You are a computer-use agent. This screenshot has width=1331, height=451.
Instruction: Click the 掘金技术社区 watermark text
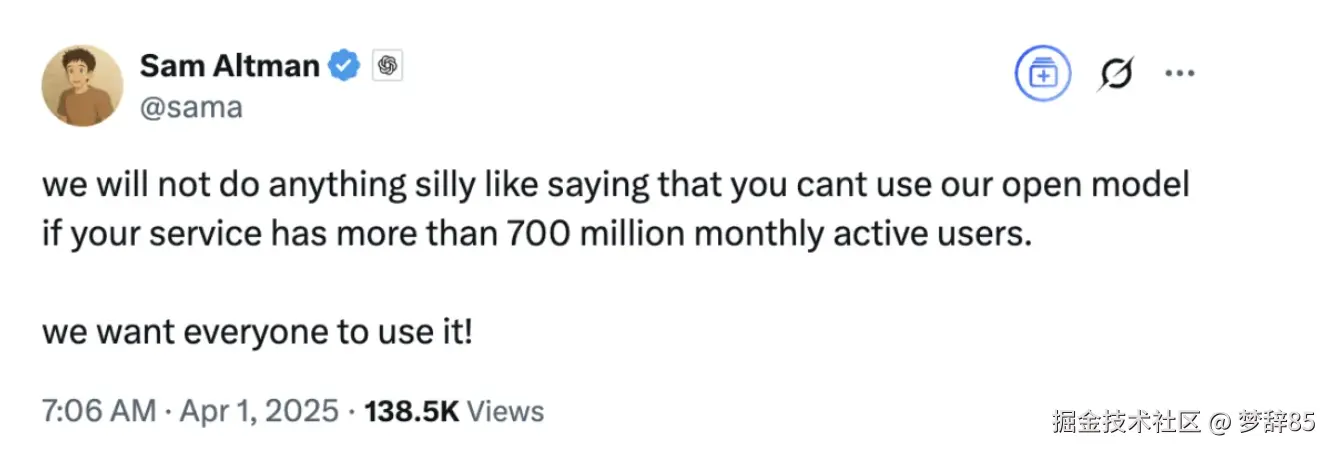point(1125,422)
